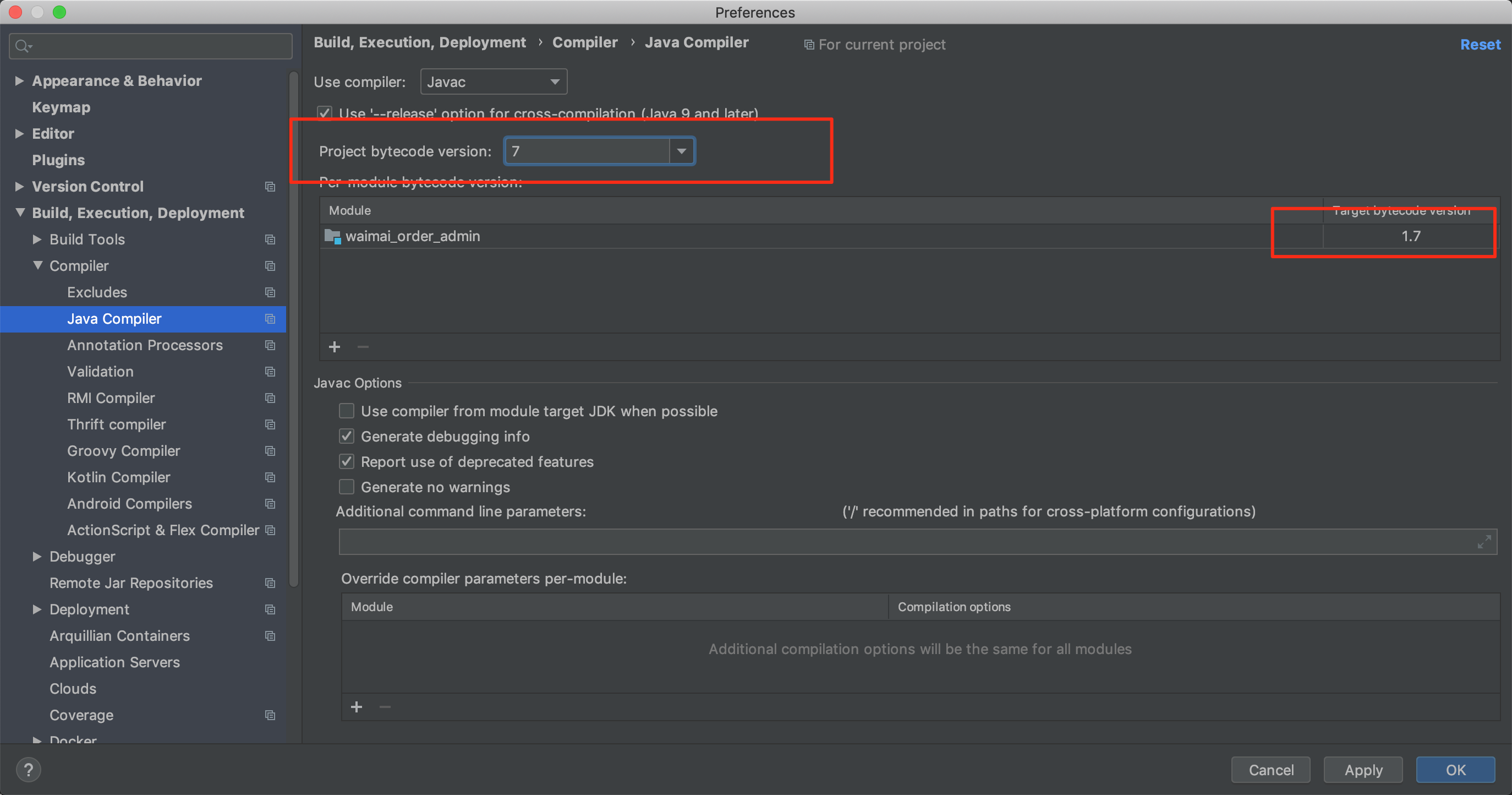Open Project bytecode version dropdown arrow

[681, 151]
